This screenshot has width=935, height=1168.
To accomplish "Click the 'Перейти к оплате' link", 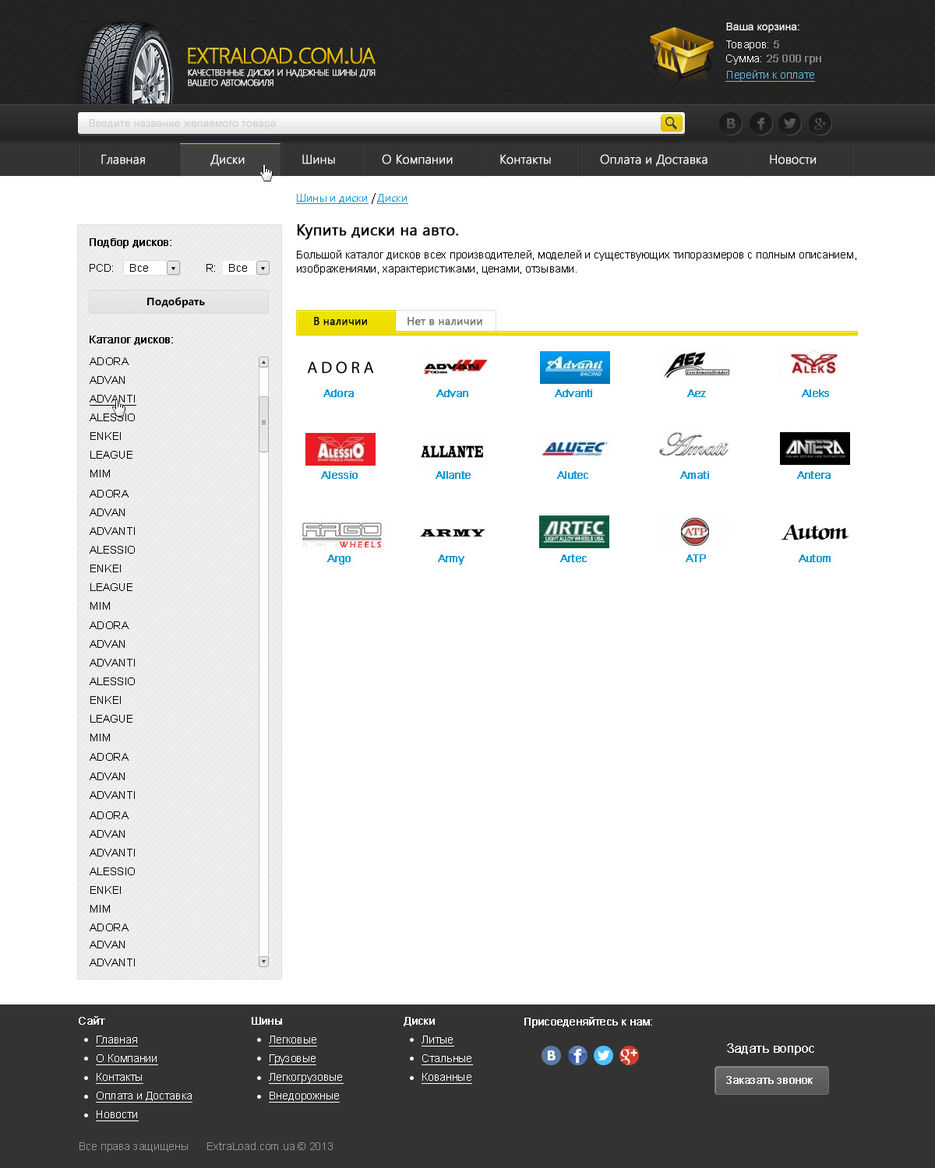I will coord(770,75).
